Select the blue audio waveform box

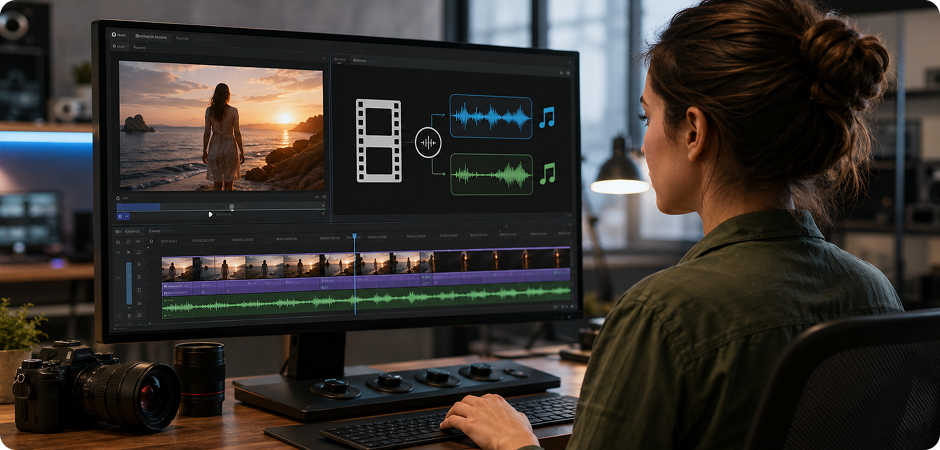coord(491,116)
